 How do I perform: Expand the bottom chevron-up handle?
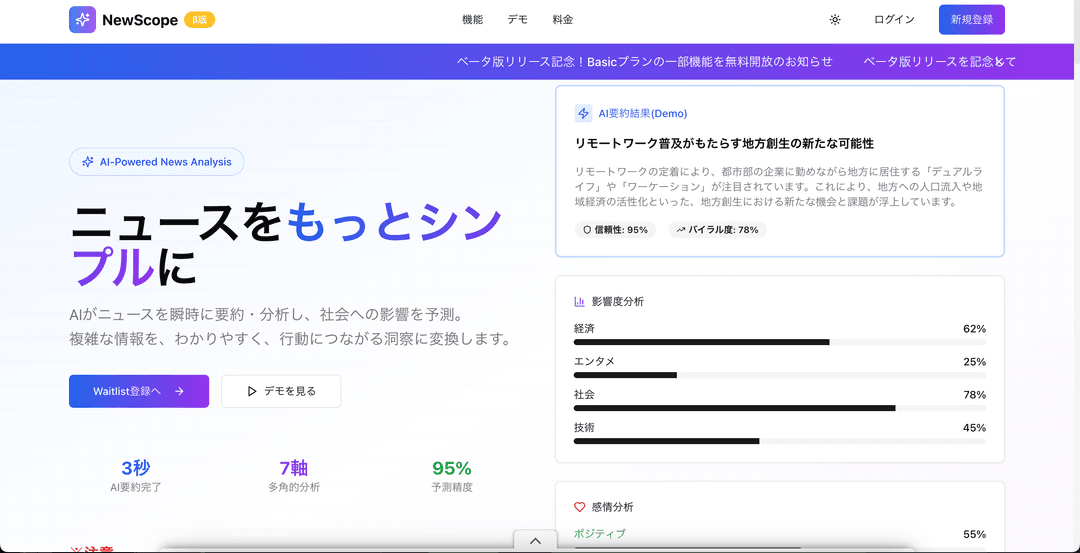[535, 541]
